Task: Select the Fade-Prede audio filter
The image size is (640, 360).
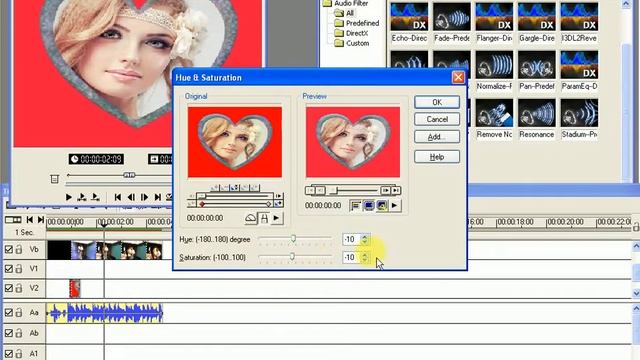Action: tap(451, 22)
